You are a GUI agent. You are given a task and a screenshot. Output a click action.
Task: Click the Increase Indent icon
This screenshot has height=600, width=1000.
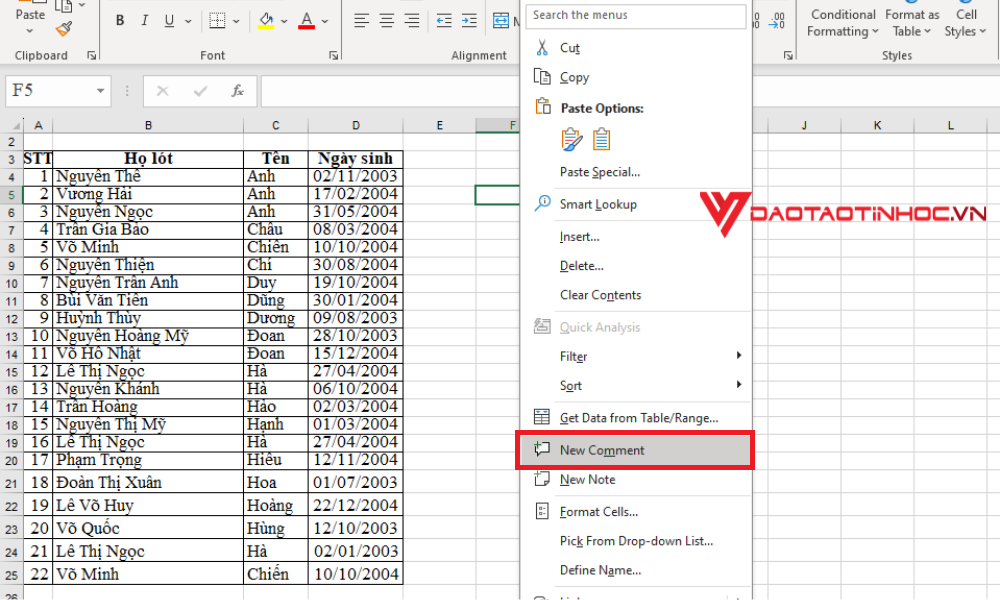(x=467, y=20)
